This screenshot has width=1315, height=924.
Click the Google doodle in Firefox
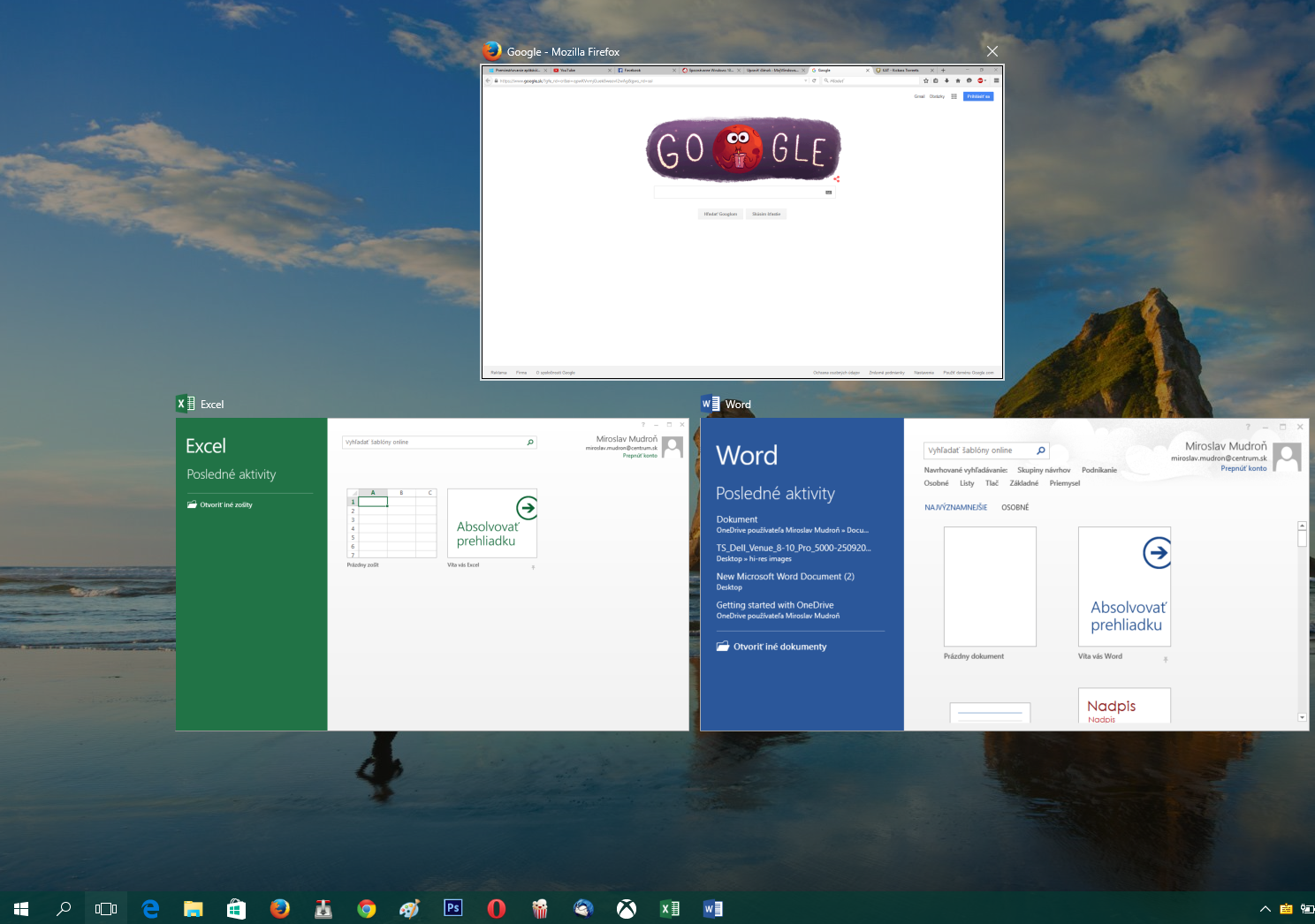click(x=743, y=150)
